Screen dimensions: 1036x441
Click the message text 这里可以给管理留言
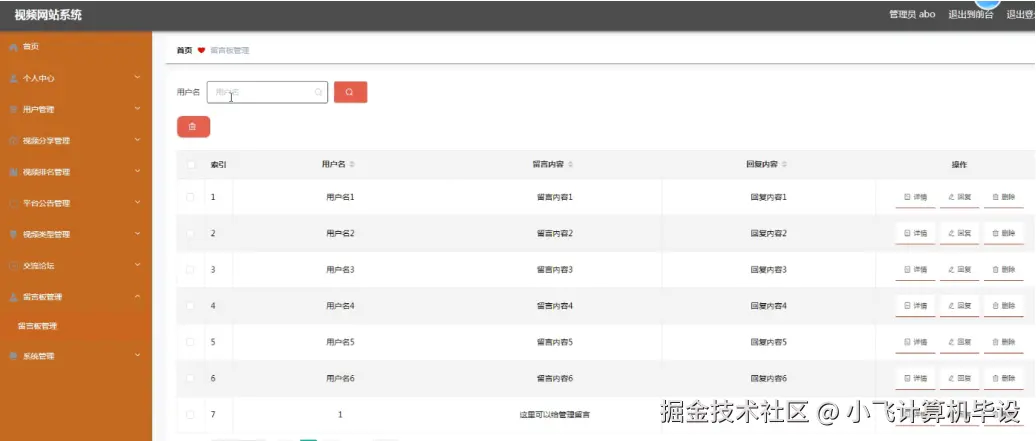pyautogui.click(x=554, y=415)
